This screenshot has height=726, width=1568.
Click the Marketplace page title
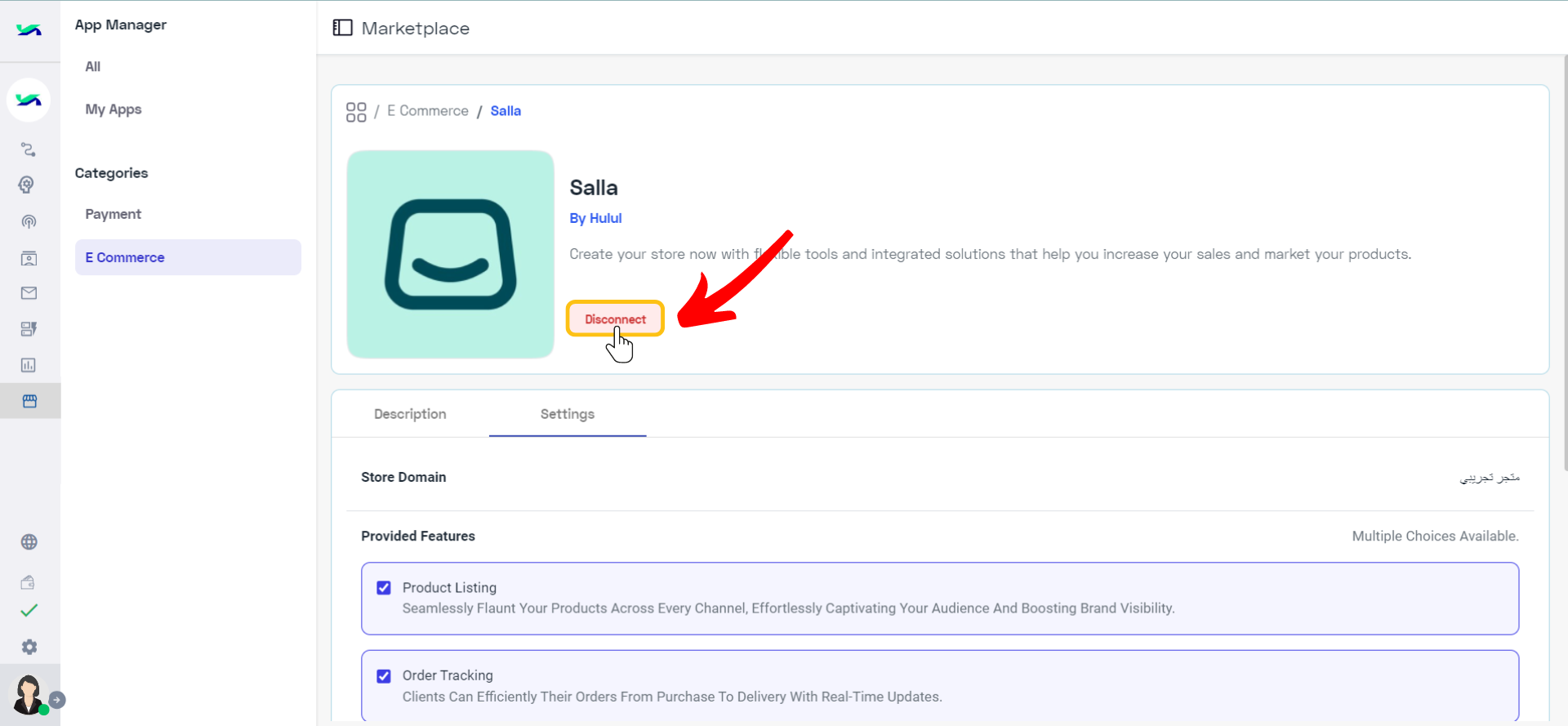(416, 29)
